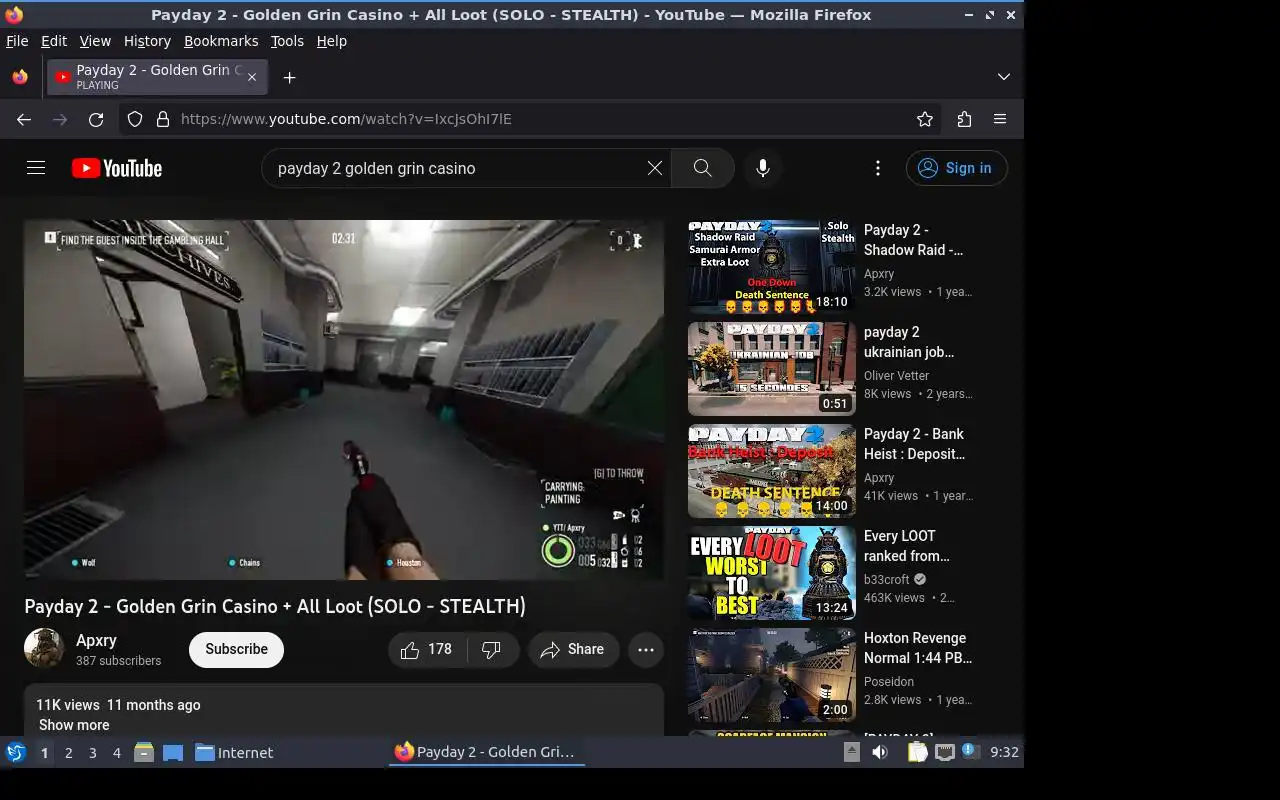Open the View menu
Image resolution: width=1280 pixels, height=800 pixels.
95,41
